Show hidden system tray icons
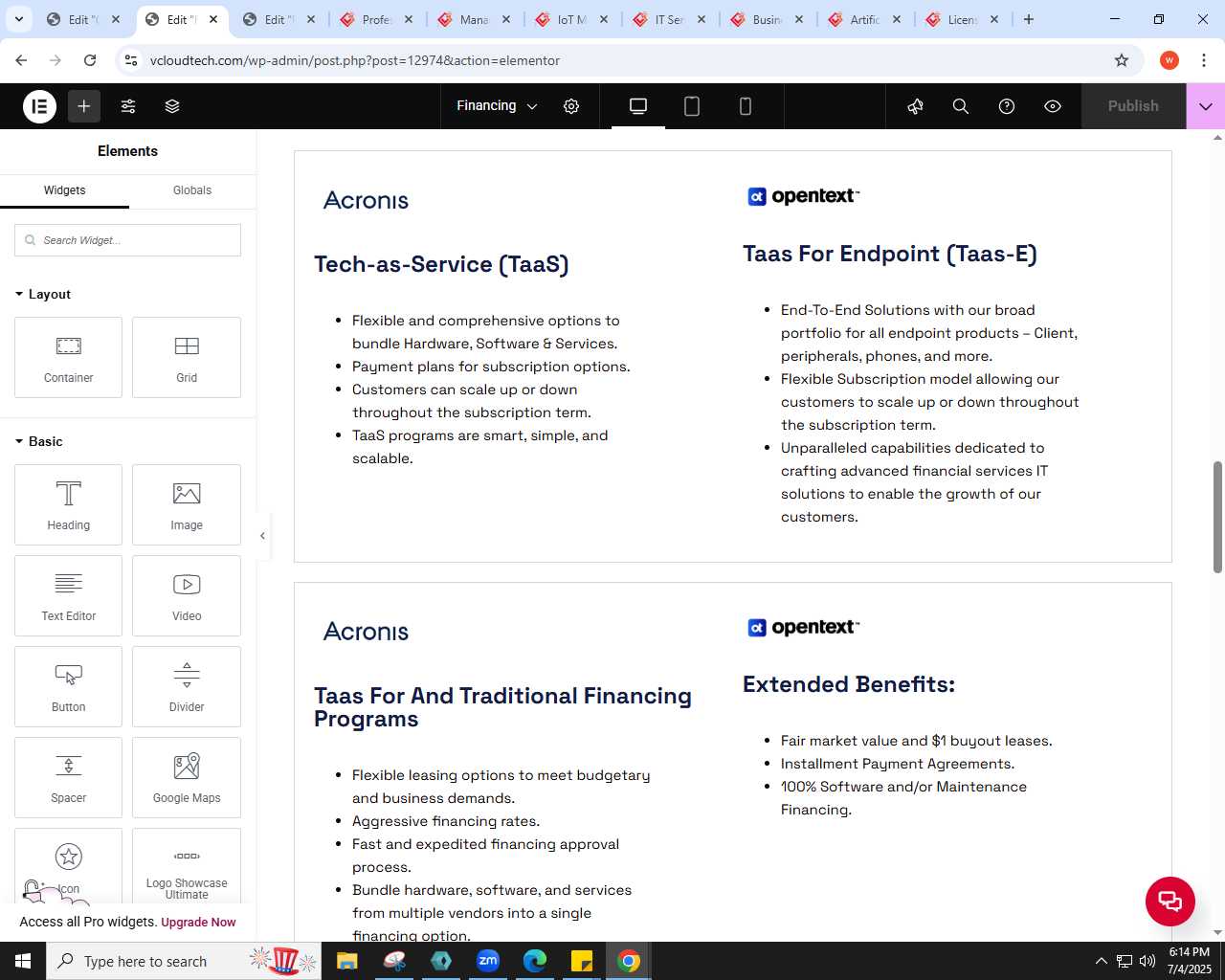Screen dimensions: 1225x980 pos(1101,961)
